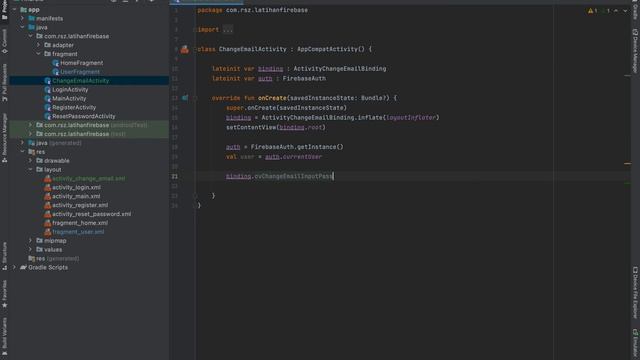Click the Kotlin icon of HomeFragment
The image size is (640, 360).
pos(56,63)
